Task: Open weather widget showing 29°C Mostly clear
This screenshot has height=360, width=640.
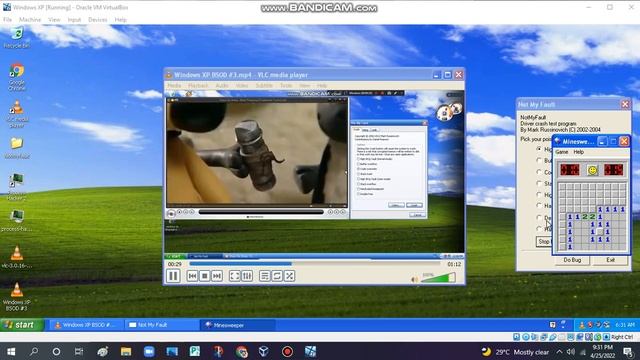Action: pyautogui.click(x=515, y=352)
